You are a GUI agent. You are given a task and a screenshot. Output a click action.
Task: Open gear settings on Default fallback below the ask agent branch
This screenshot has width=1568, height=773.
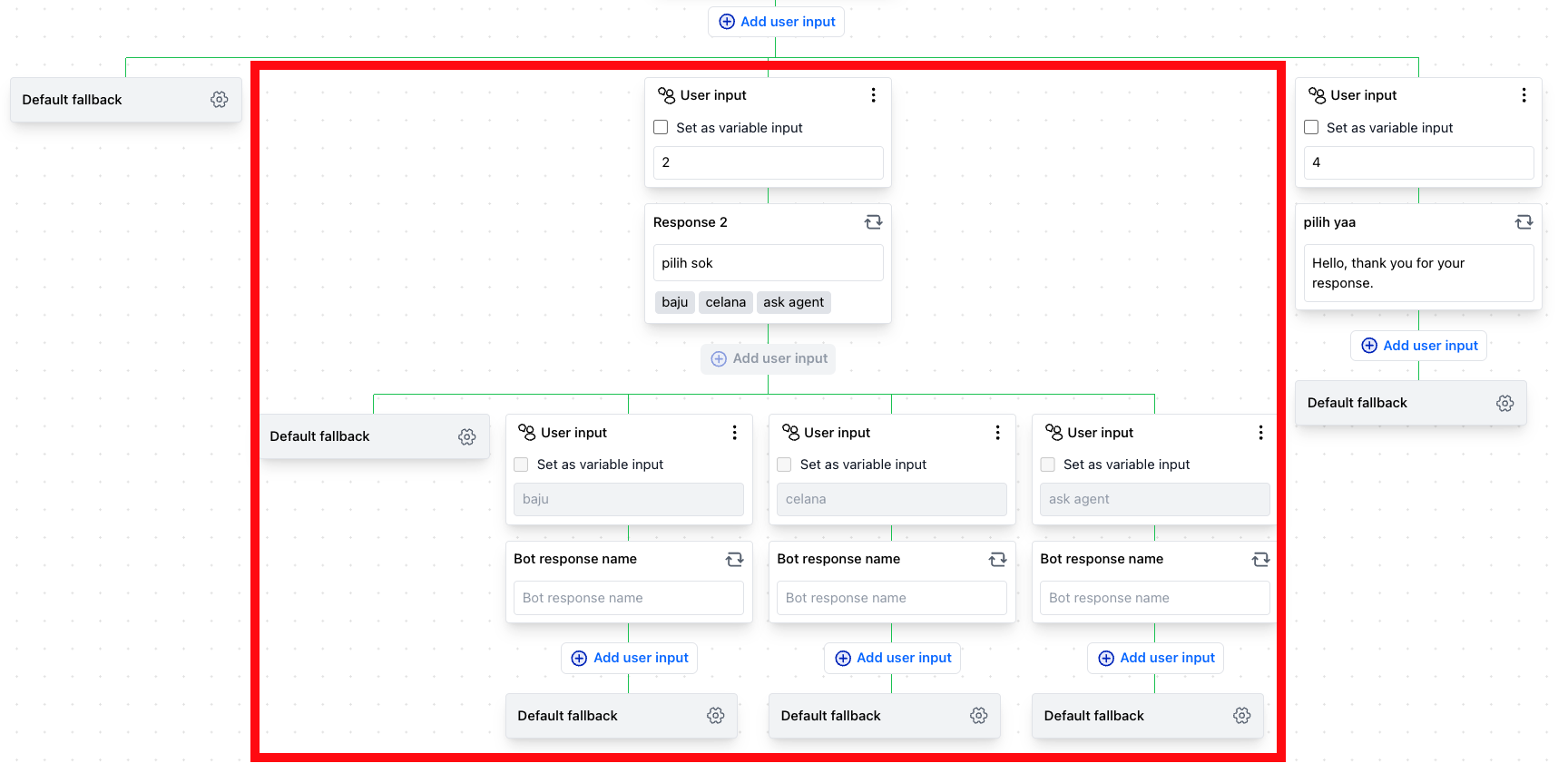pos(1242,716)
